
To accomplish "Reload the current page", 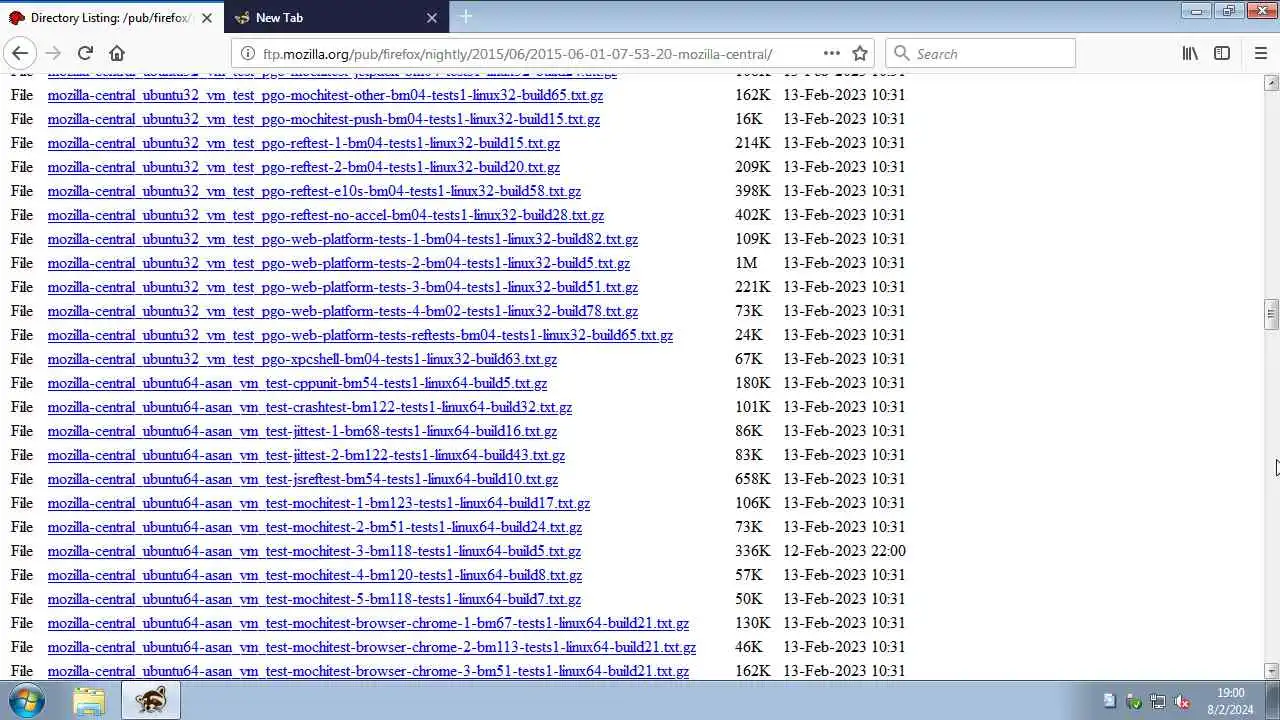I will (x=85, y=53).
